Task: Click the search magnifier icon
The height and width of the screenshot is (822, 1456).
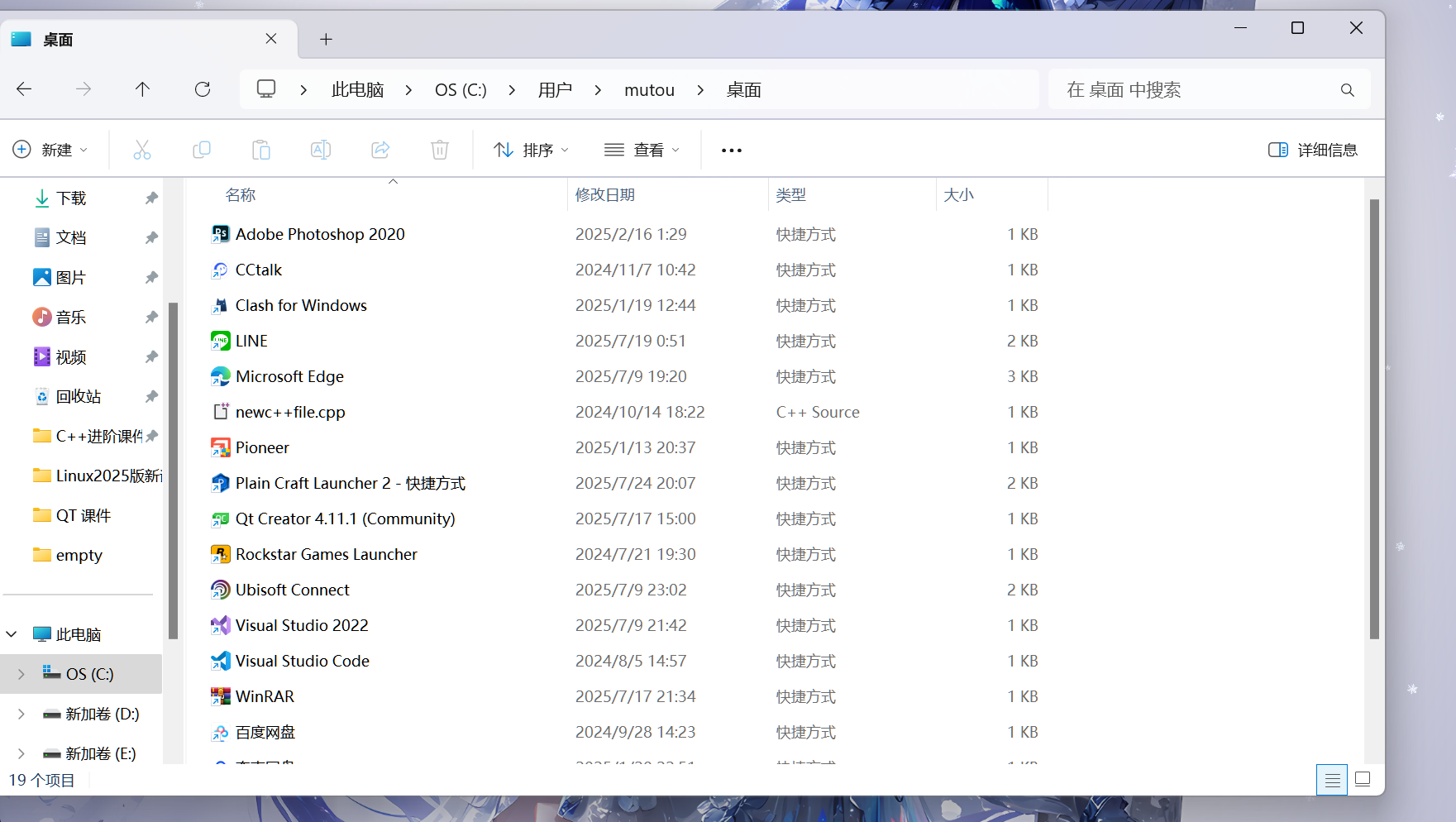Action: (x=1348, y=90)
